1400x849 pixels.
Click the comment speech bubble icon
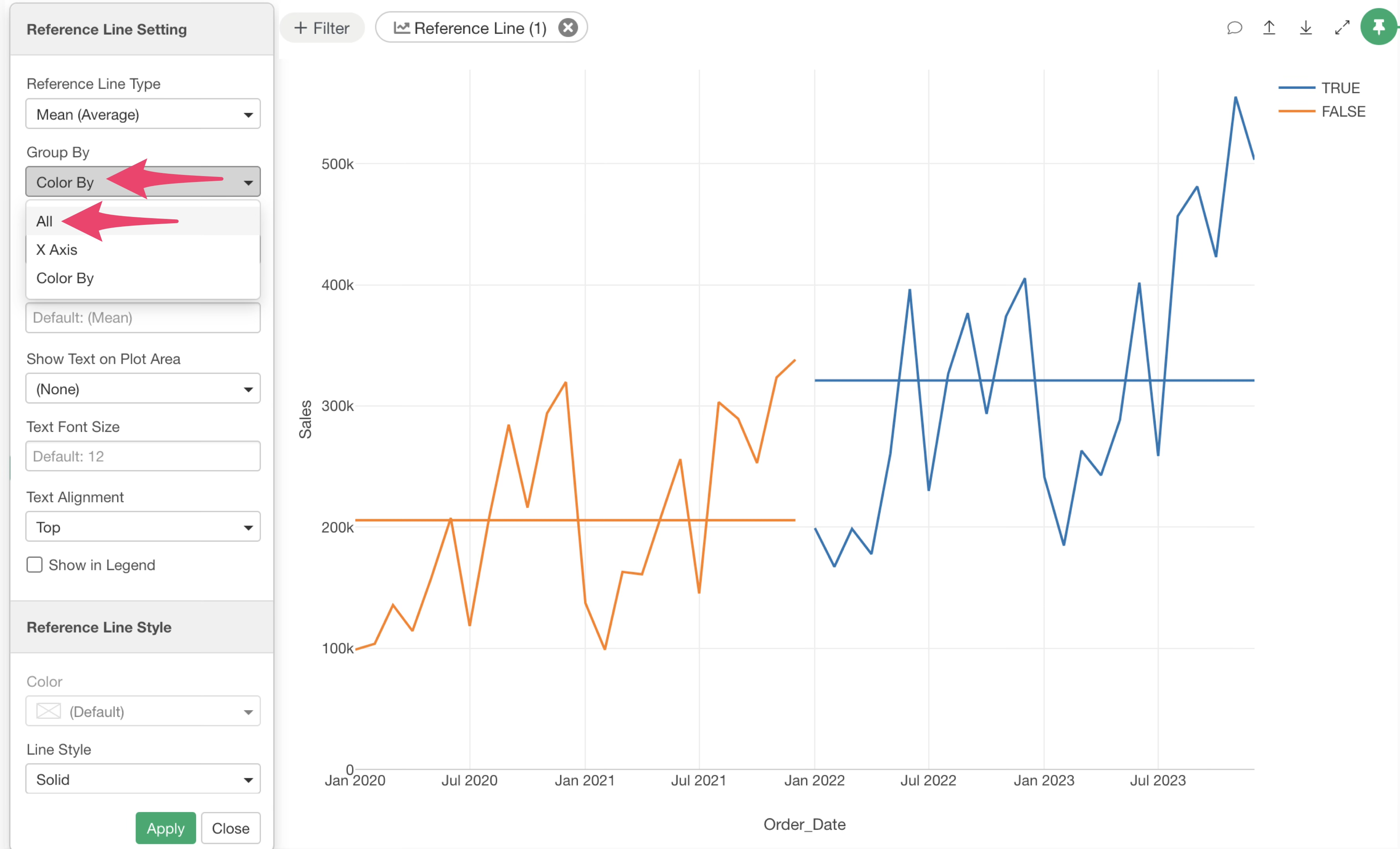tap(1234, 28)
